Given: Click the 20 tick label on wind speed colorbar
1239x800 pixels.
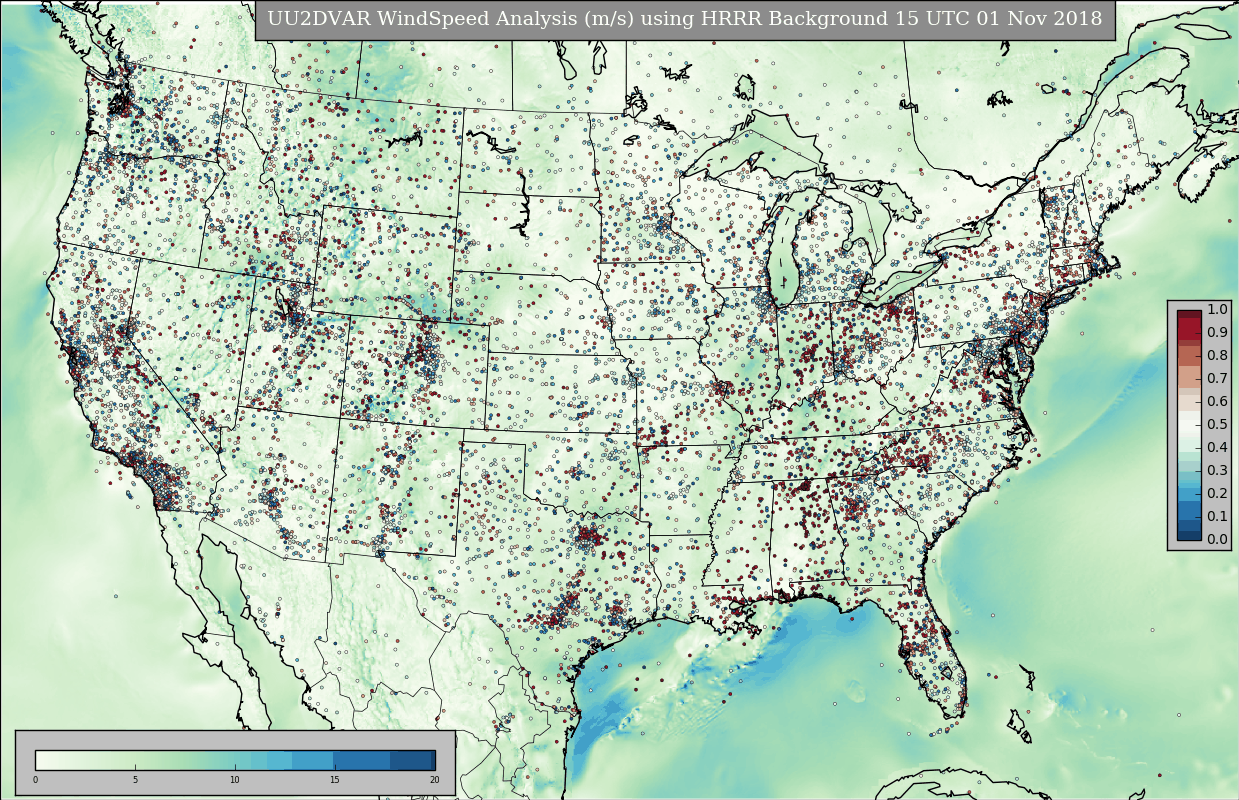Looking at the screenshot, I should coord(434,780).
